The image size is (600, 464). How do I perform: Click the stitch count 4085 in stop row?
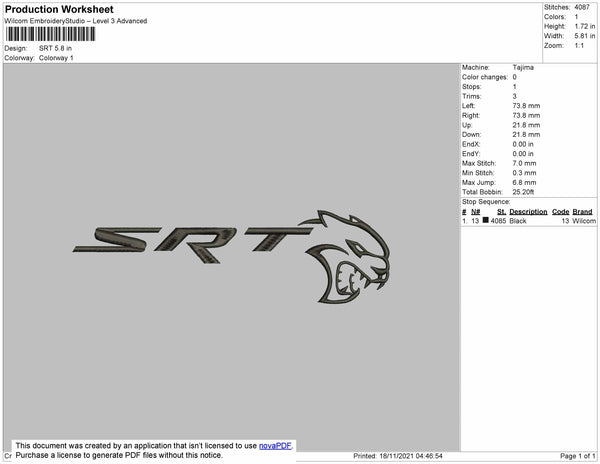point(498,221)
